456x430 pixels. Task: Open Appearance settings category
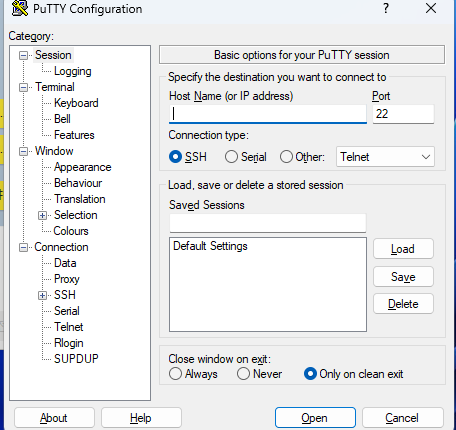point(83,167)
